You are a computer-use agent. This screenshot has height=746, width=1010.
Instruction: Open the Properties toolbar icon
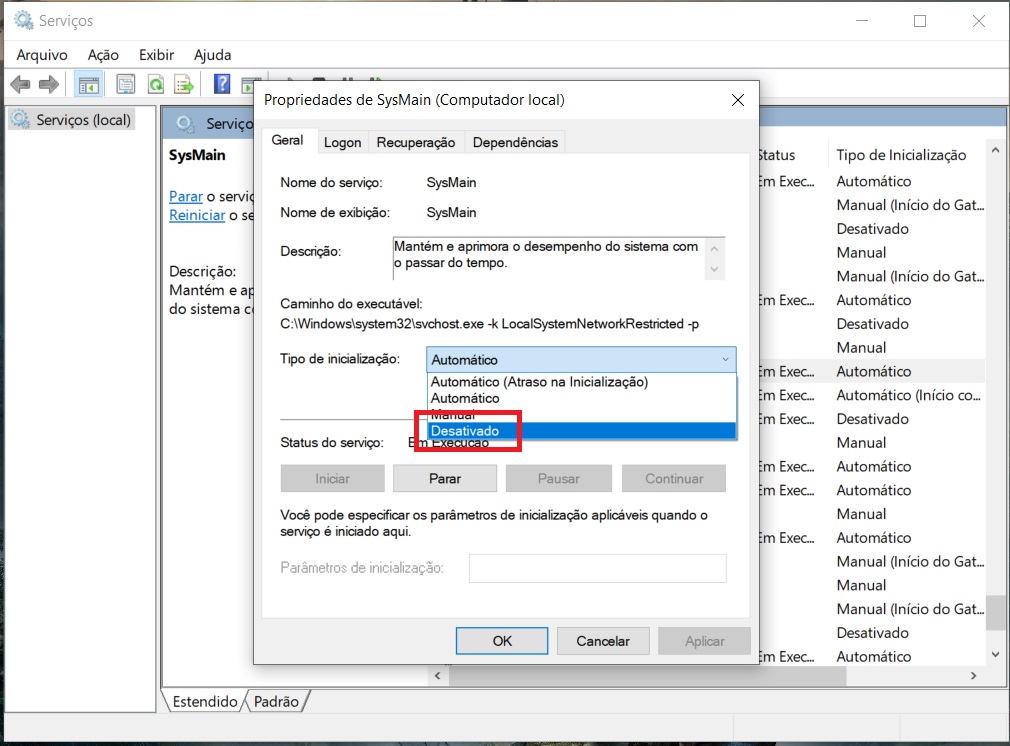(126, 84)
